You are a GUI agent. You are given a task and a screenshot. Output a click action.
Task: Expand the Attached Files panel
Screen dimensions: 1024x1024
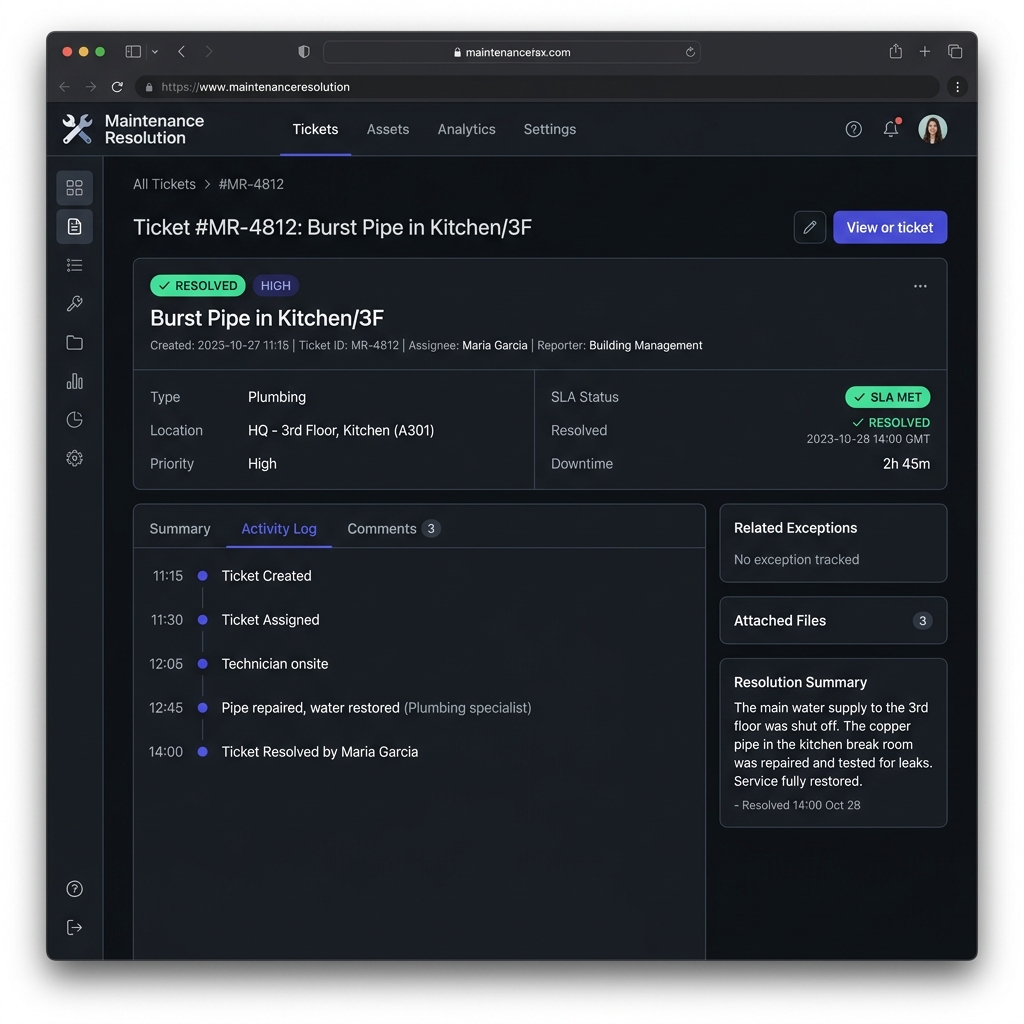pyautogui.click(x=833, y=620)
